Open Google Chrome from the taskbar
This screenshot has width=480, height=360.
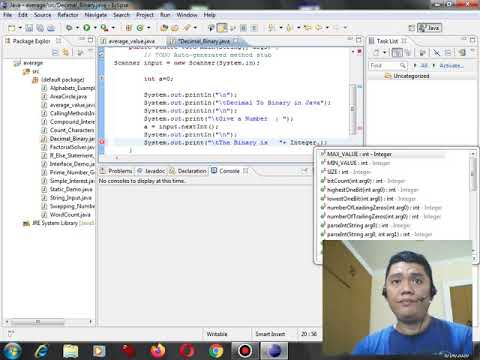coord(216,351)
